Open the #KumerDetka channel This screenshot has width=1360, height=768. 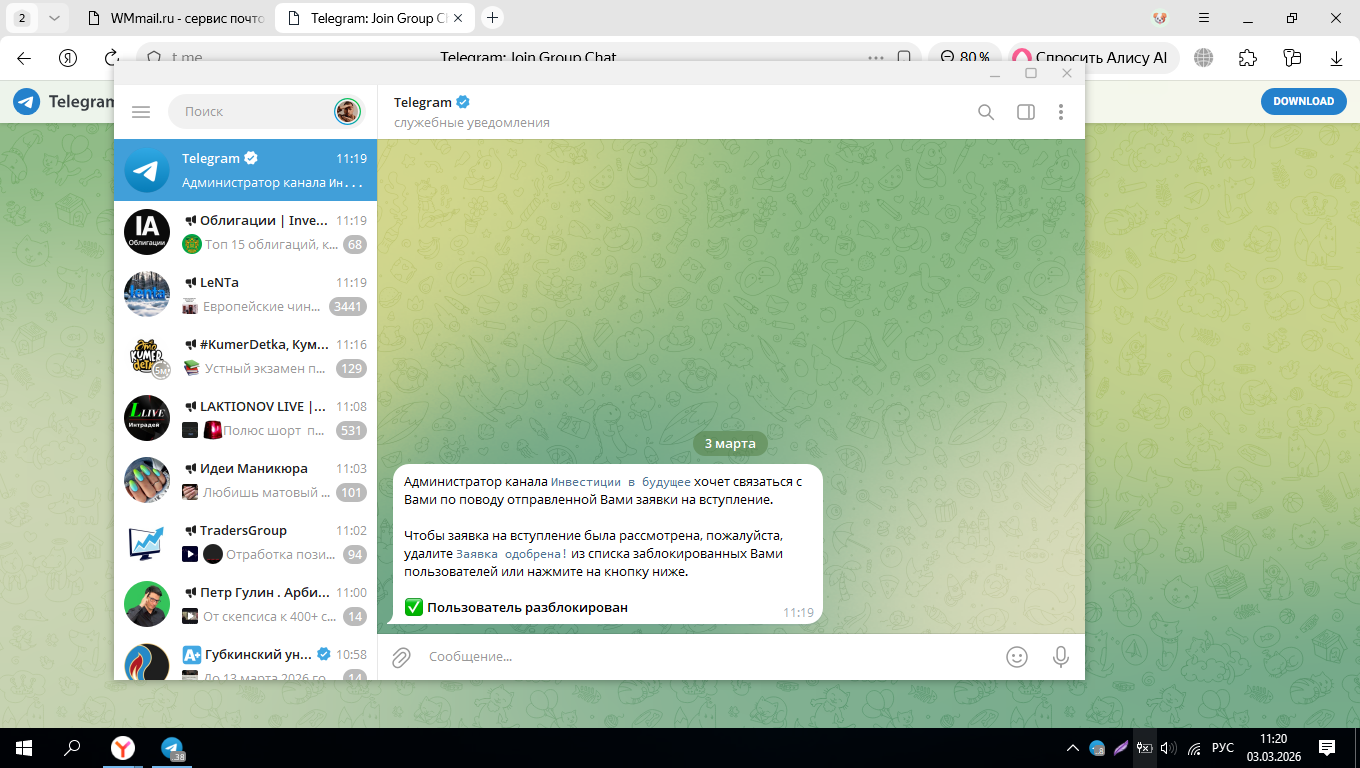(x=246, y=356)
